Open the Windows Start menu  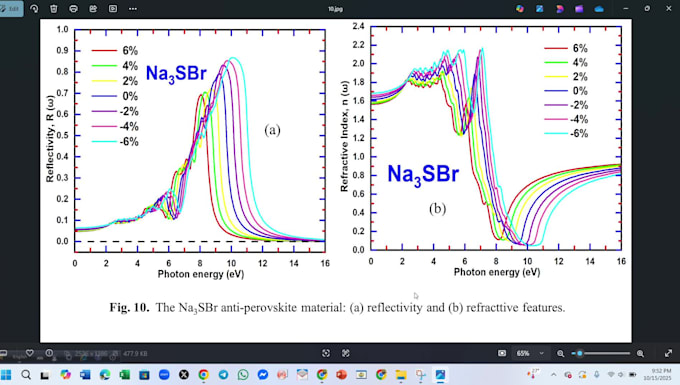click(6, 375)
